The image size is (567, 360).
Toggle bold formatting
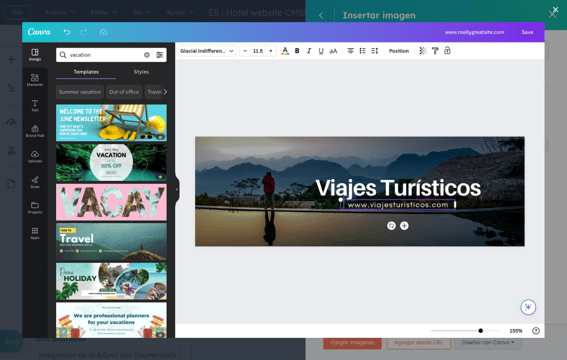pos(297,51)
